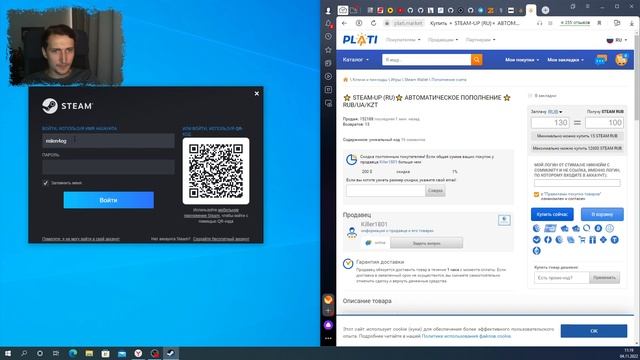The height and width of the screenshot is (360, 640).
Task: Open the Windows Start menu
Action: tap(8, 353)
